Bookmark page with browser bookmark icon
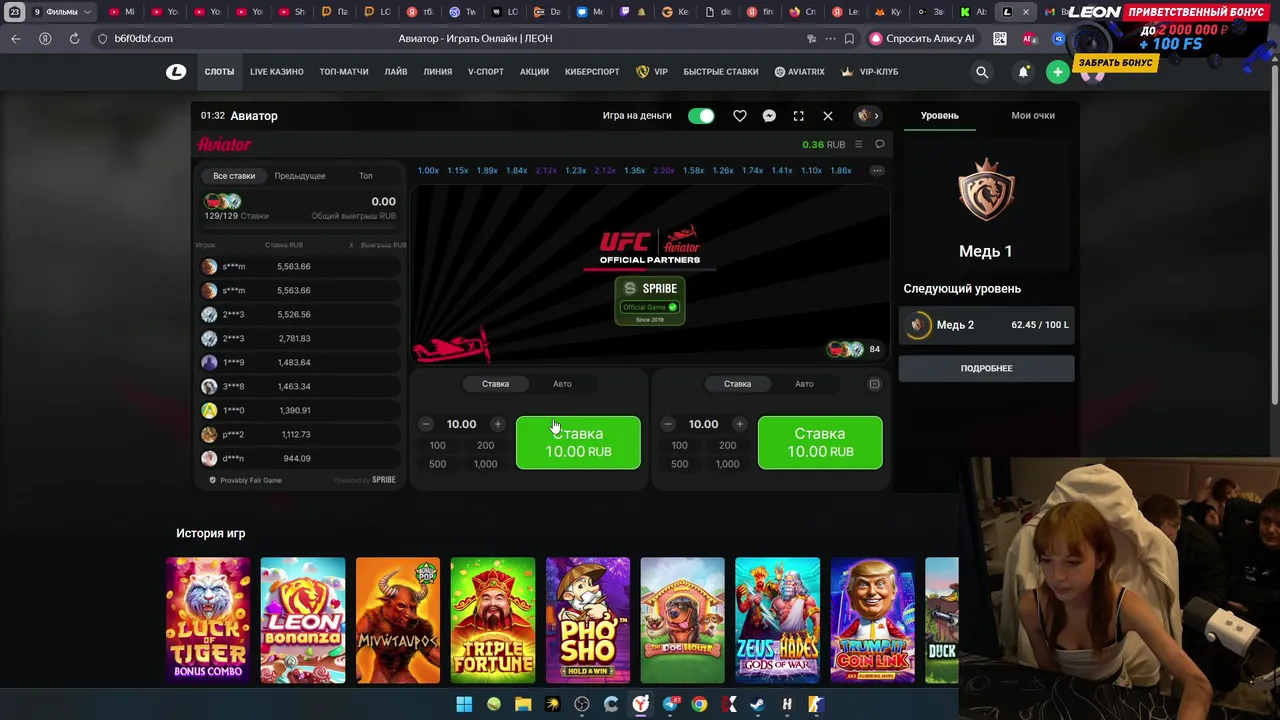The width and height of the screenshot is (1280, 720). 849,39
